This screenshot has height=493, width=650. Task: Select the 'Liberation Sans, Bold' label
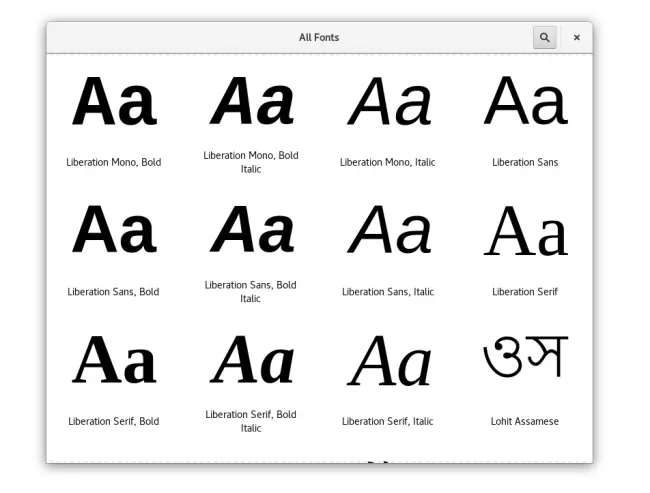(x=113, y=292)
